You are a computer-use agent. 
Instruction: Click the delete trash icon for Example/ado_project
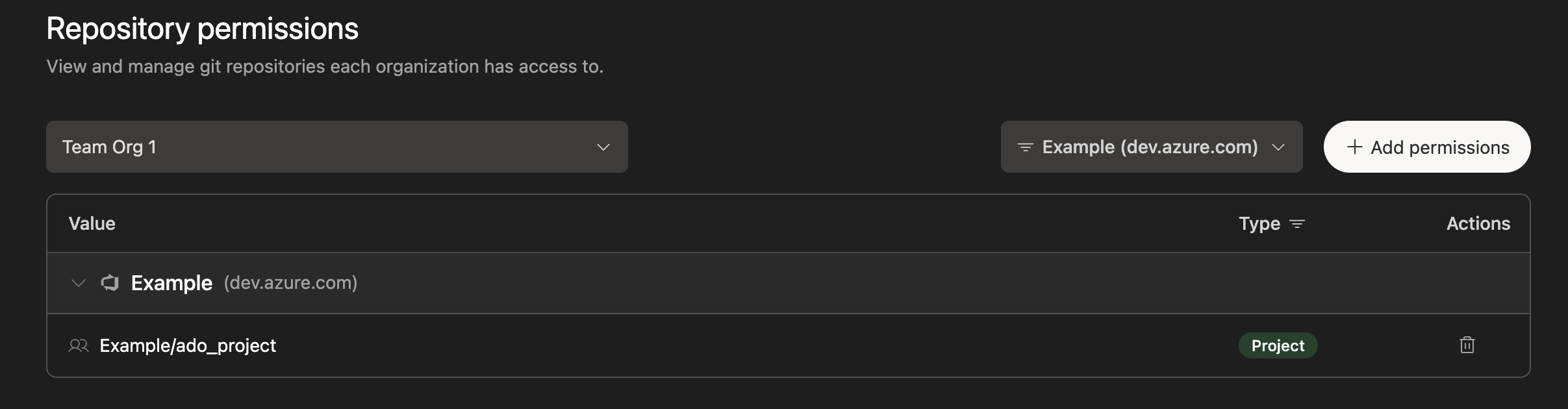1467,345
